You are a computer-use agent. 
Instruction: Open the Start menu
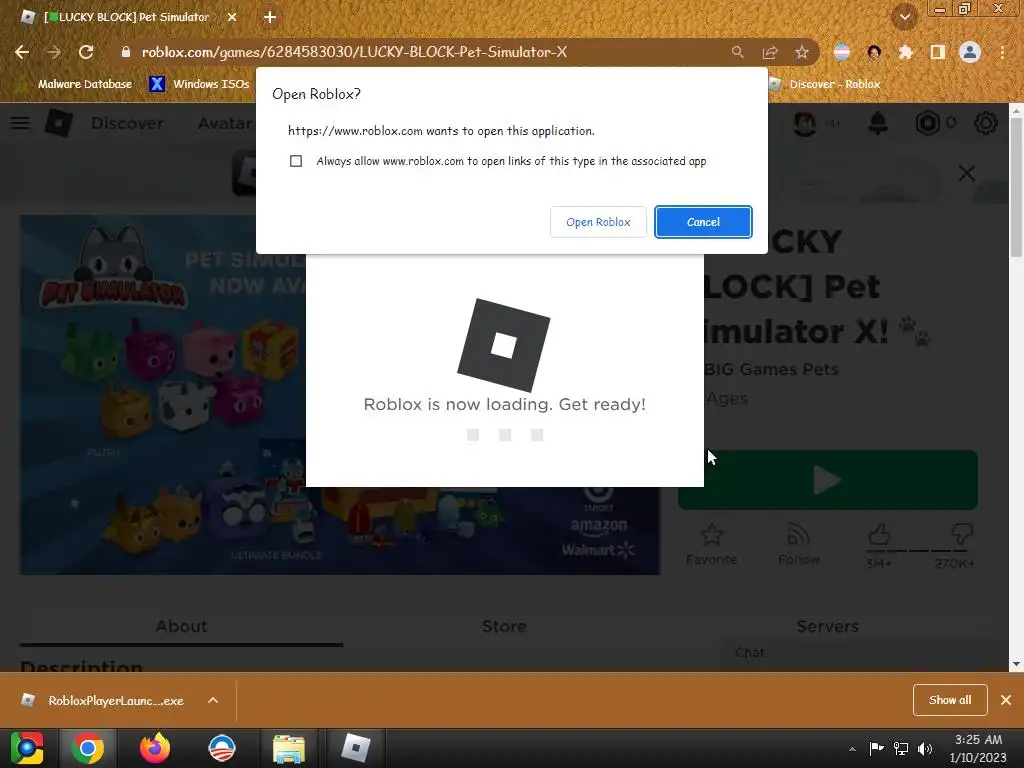(27, 748)
